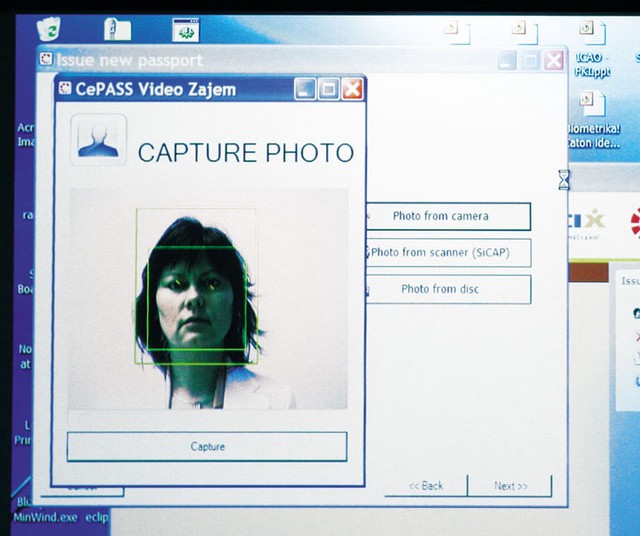The image size is (640, 536).
Task: Click the CePASS Video Zajem title icon
Action: click(x=65, y=88)
